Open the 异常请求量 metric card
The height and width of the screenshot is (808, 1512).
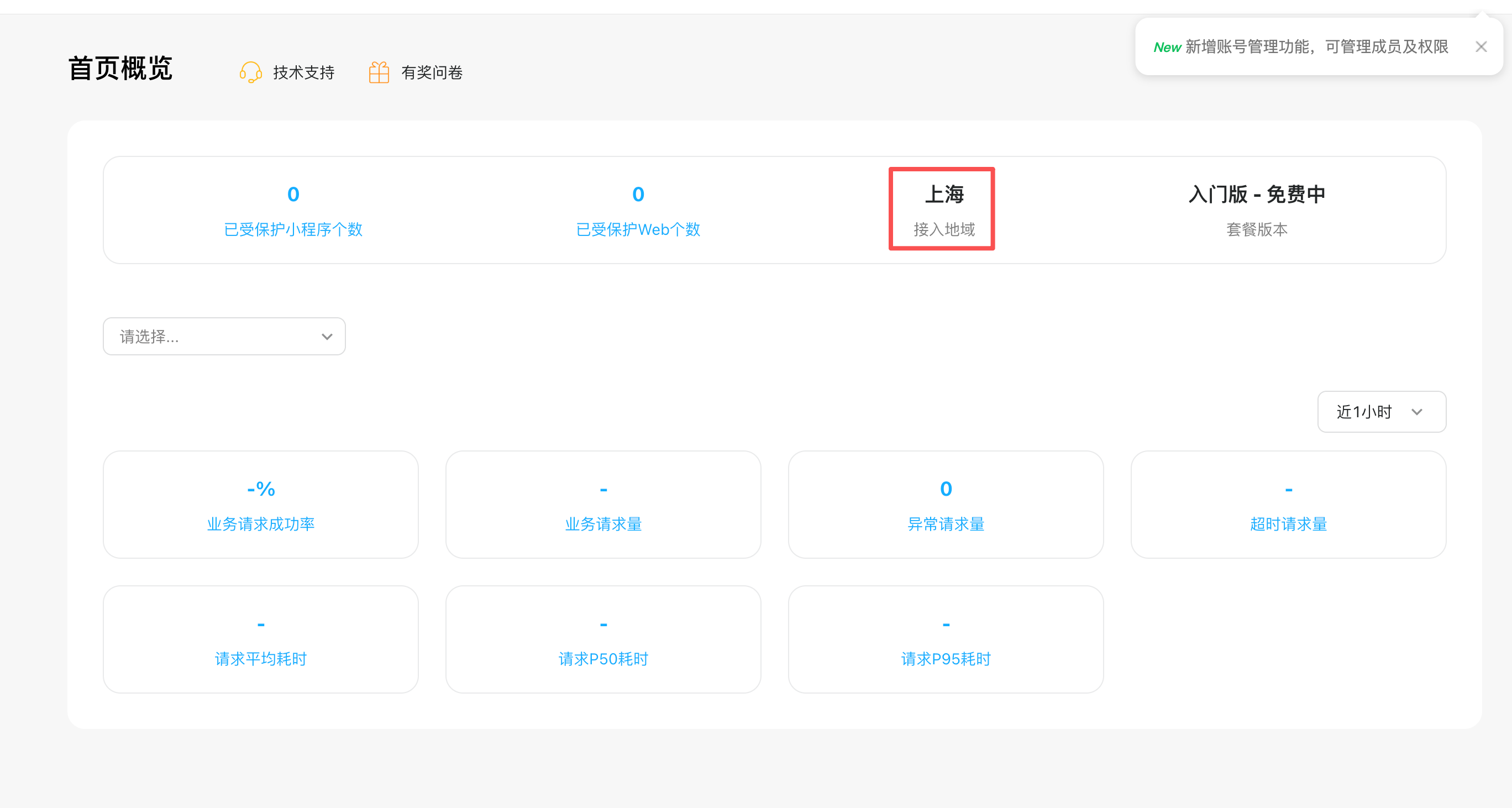(x=946, y=505)
